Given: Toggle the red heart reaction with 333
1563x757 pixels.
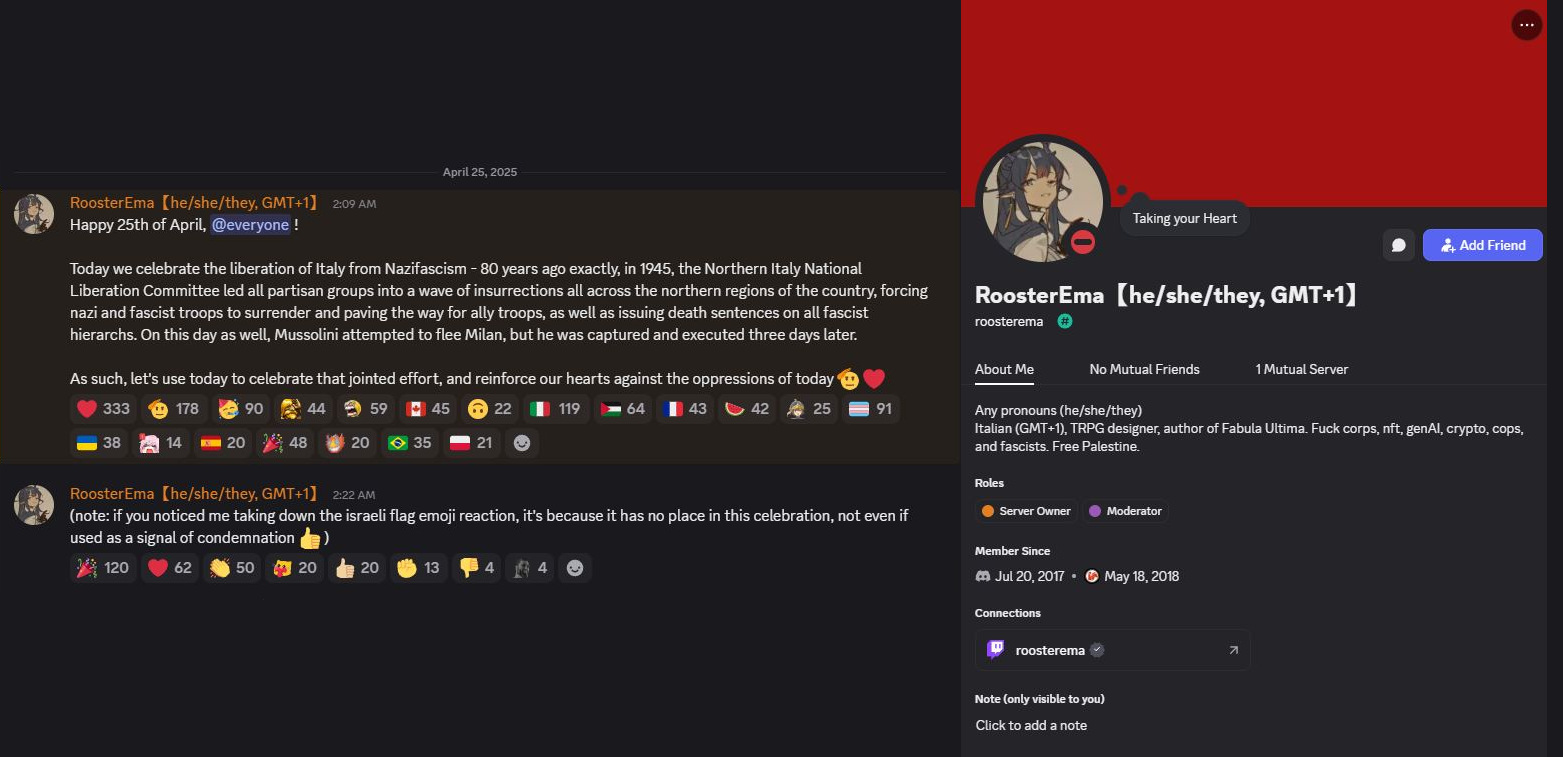Looking at the screenshot, I should coord(104,409).
